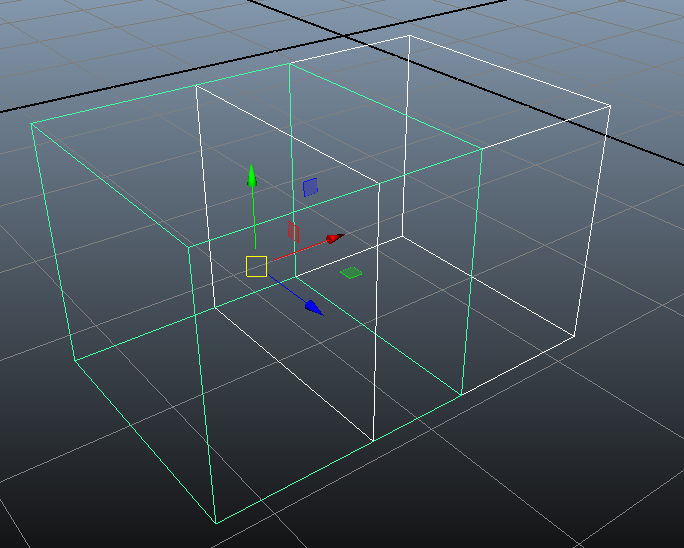The height and width of the screenshot is (548, 684).
Task: Click the red X-axis arrow handle
Action: point(335,238)
